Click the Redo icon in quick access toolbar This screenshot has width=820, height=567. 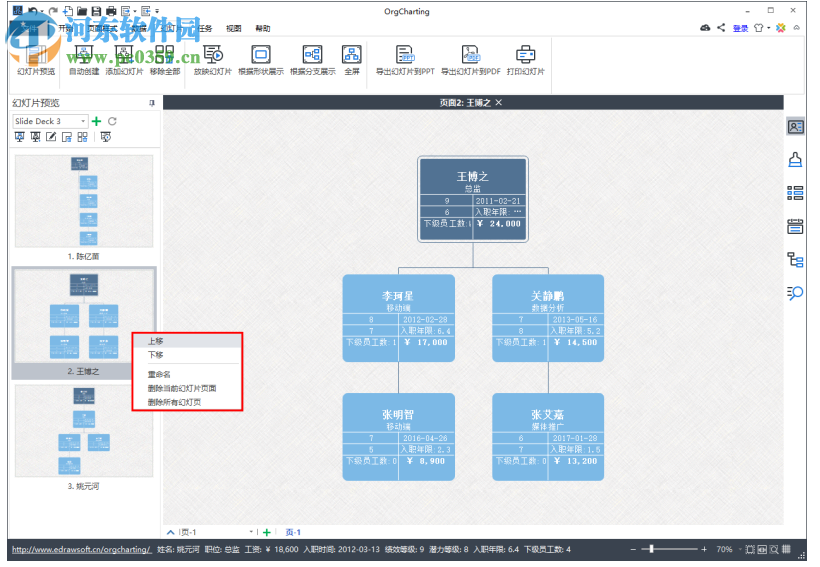pos(53,10)
